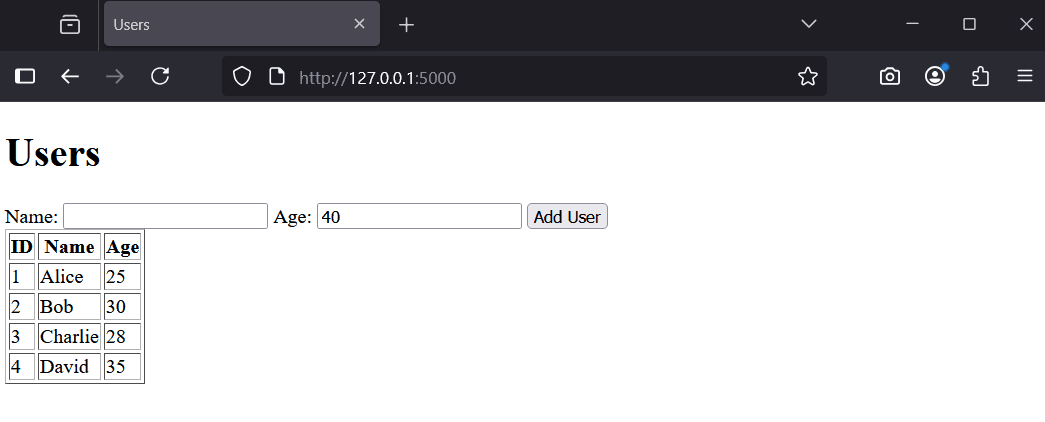Open the hamburger application menu
1045x422 pixels.
tap(1025, 76)
